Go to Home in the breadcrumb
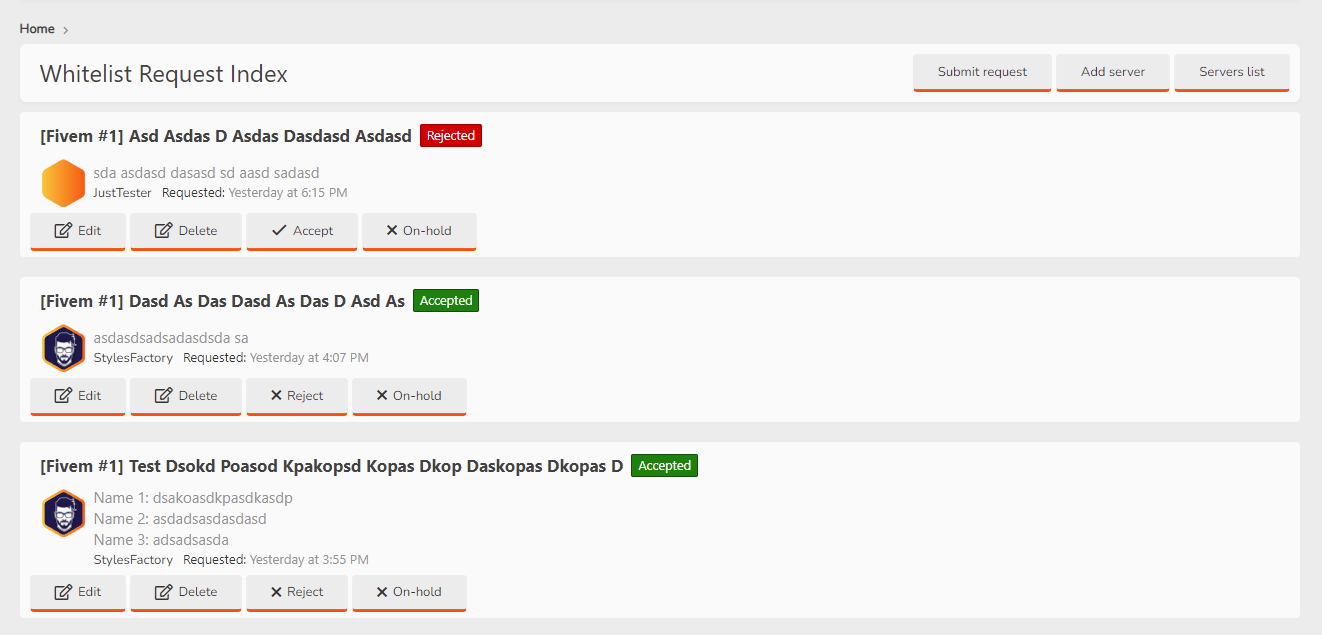 [37, 29]
